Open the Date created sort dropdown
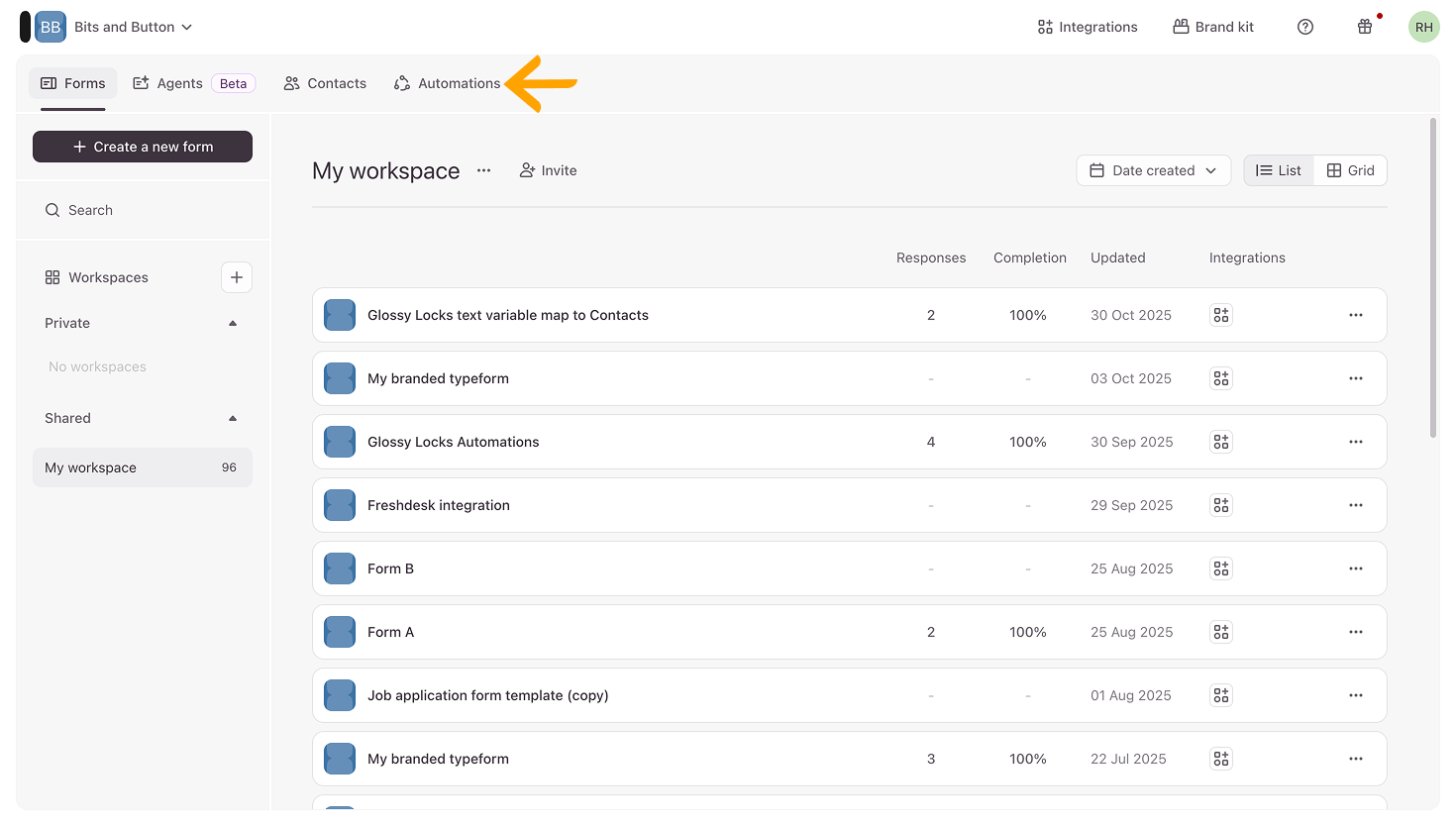Viewport: 1456px width, 826px height. (1153, 170)
